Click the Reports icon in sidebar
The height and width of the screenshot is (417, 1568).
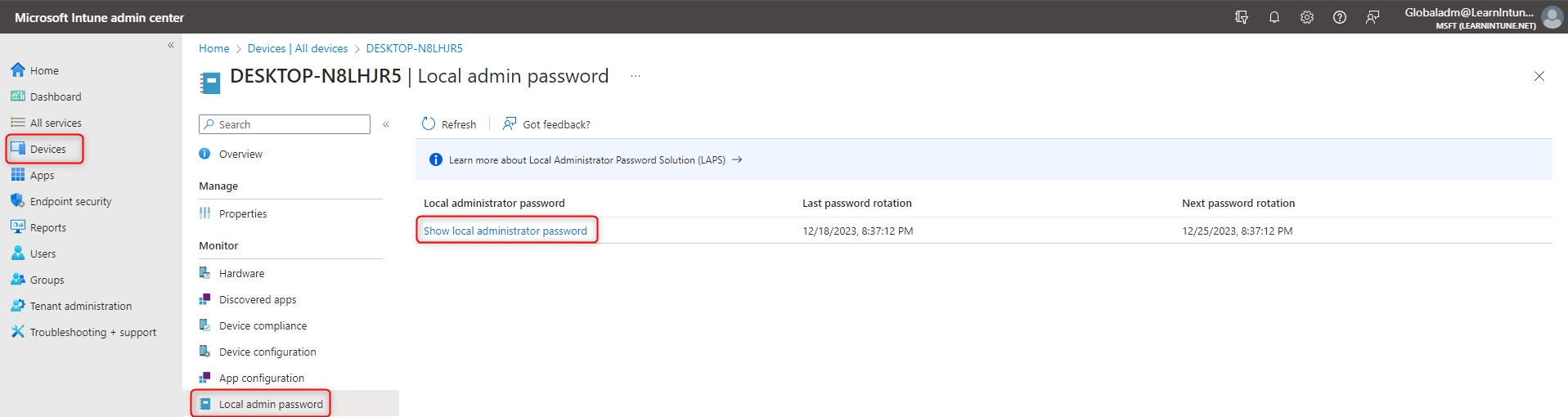[18, 226]
